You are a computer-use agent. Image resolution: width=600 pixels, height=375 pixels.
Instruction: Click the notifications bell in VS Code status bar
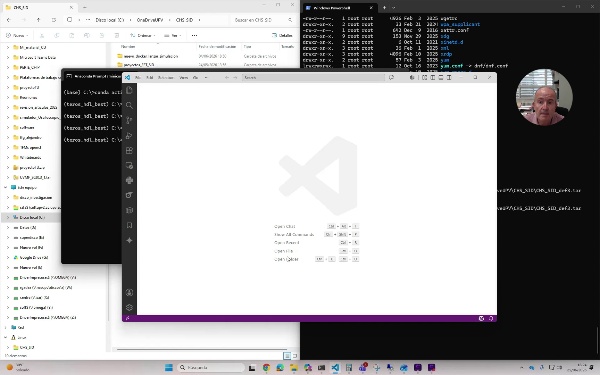(x=491, y=318)
